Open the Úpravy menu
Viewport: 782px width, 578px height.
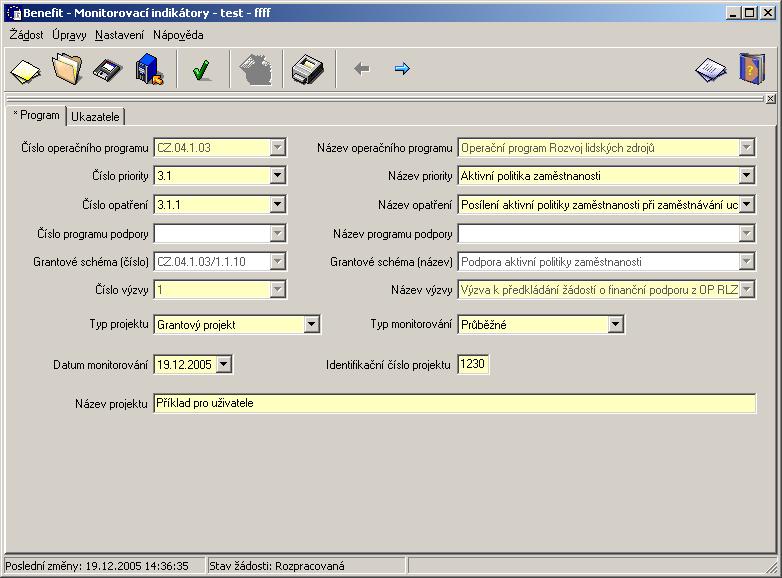[69, 35]
